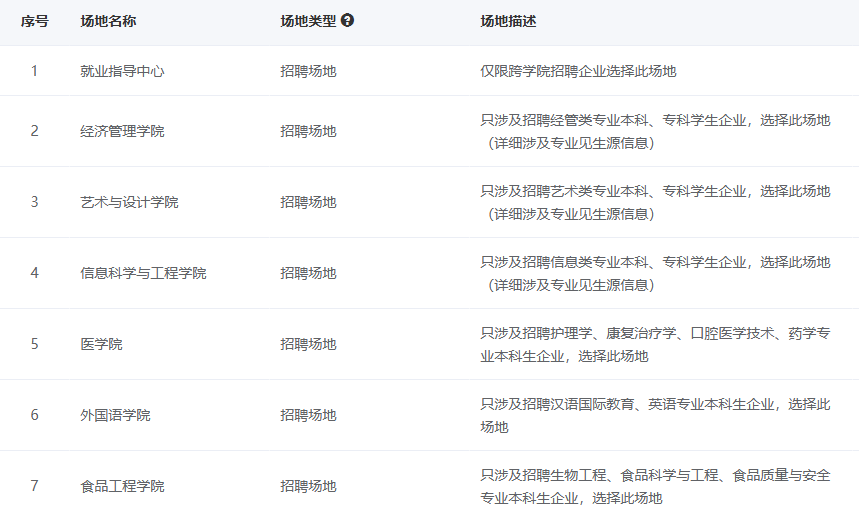Click 招聘场地 type in the 就业指导中心 row

point(308,71)
